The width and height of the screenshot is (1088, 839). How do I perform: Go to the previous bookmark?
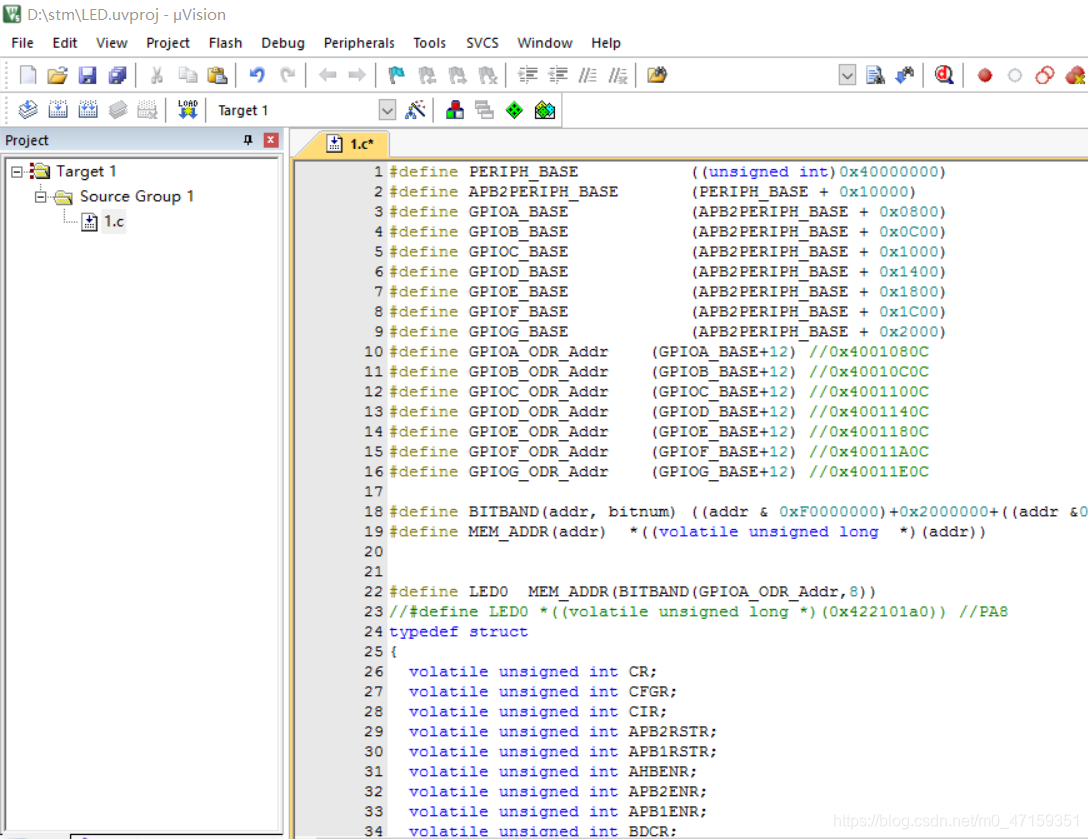pos(427,75)
